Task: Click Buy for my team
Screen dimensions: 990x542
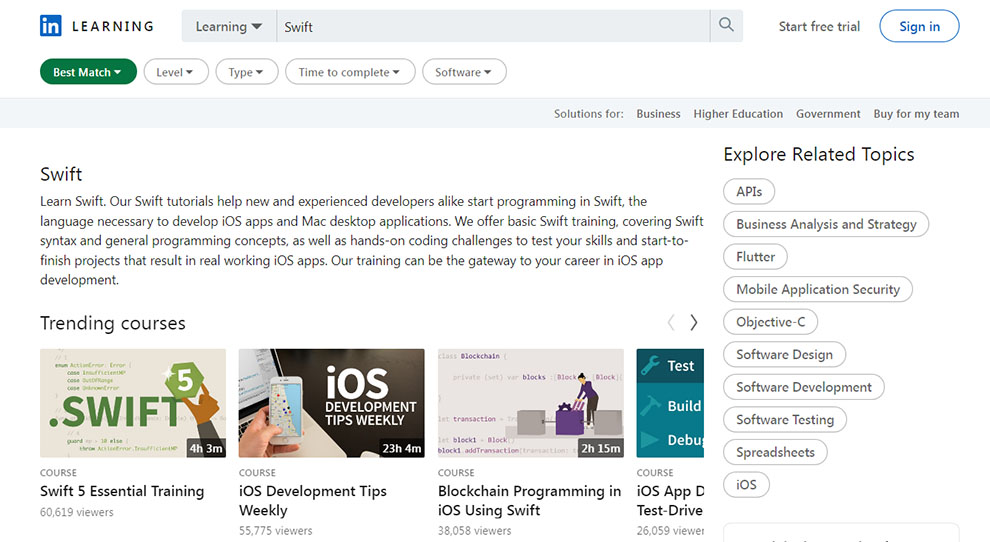Action: pos(916,114)
